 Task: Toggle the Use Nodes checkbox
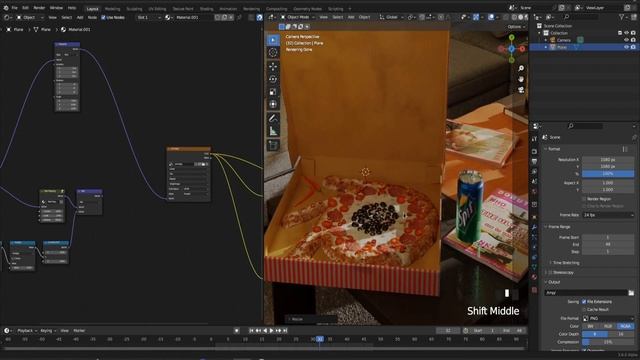(x=103, y=18)
